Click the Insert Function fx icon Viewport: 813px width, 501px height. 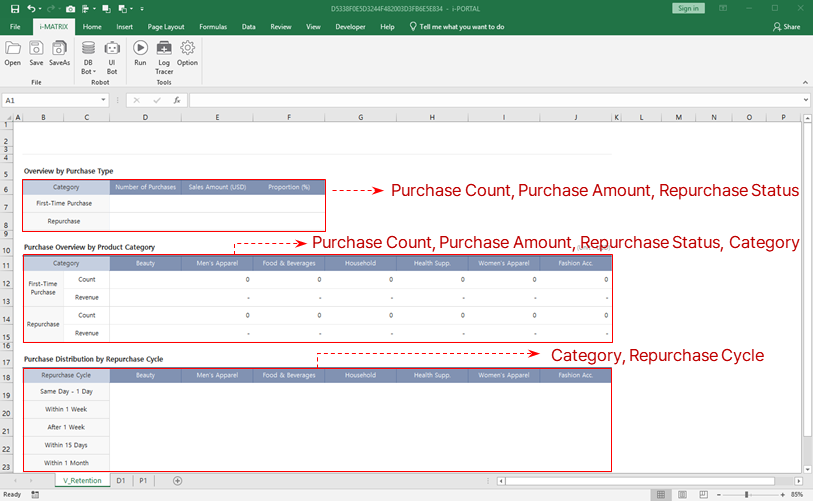(x=176, y=100)
